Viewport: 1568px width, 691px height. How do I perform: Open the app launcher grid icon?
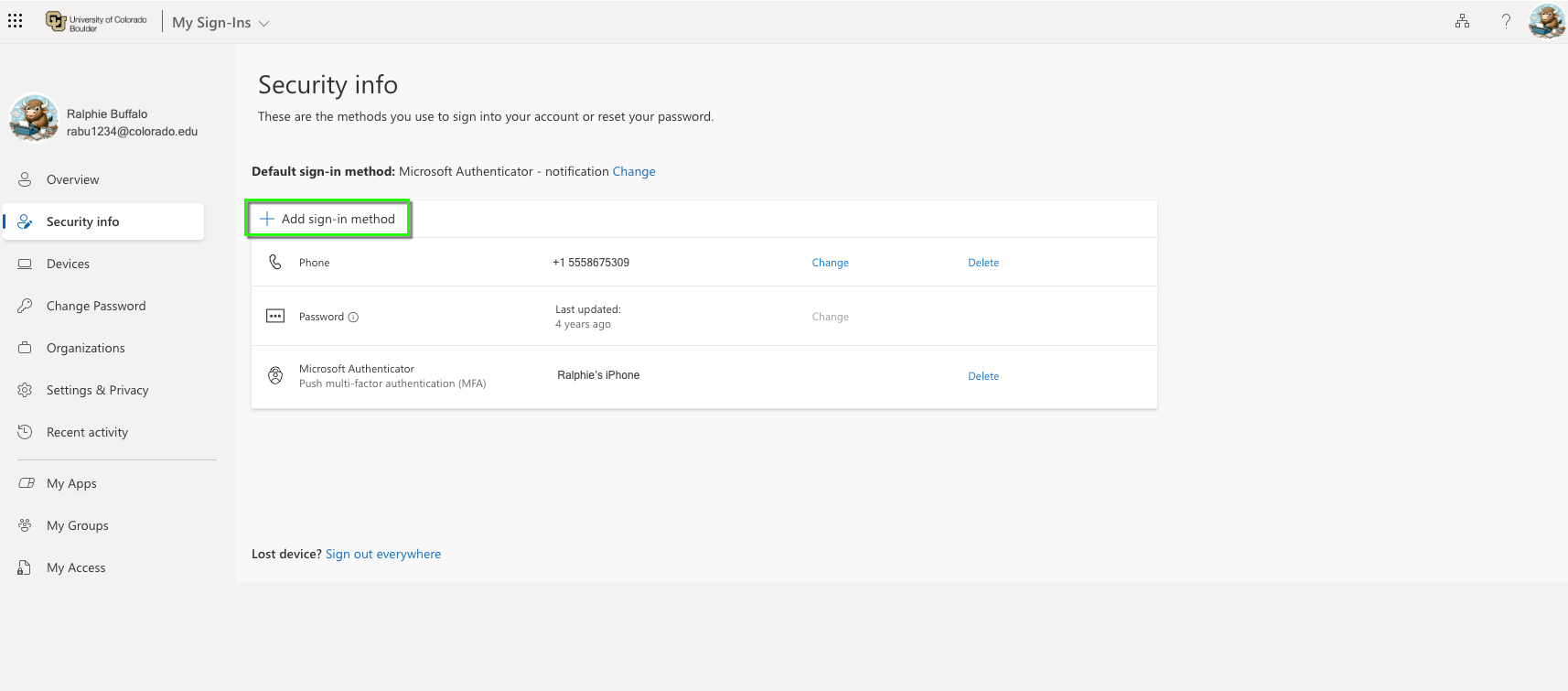click(x=16, y=20)
